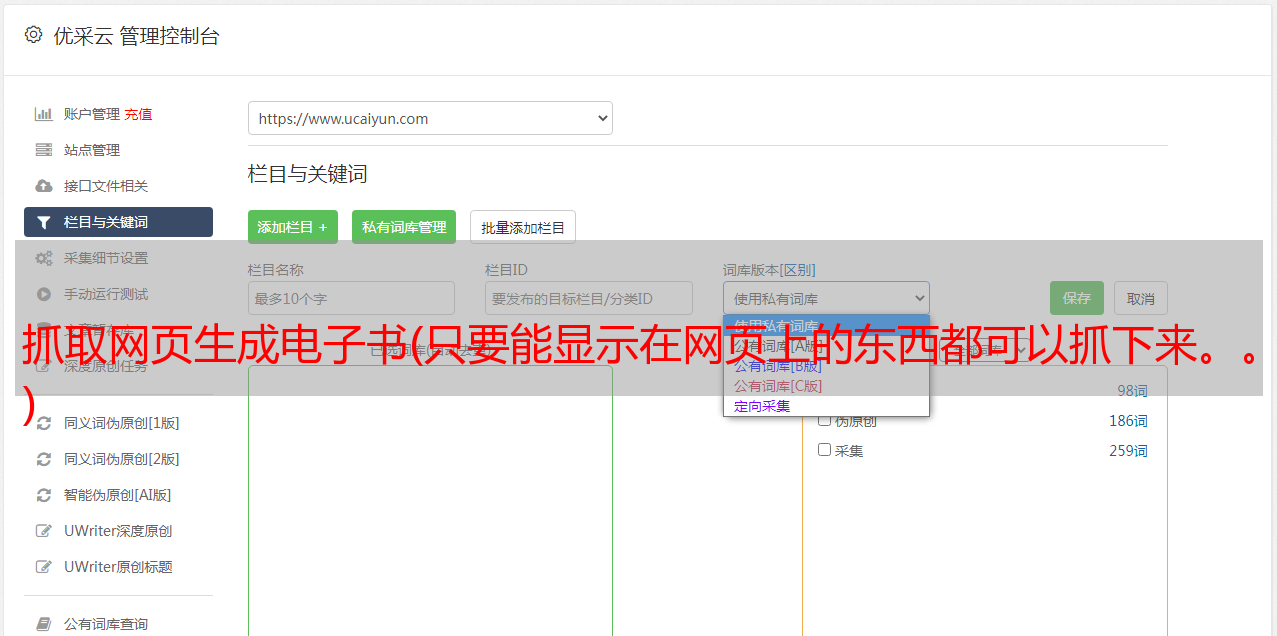The image size is (1277, 636).
Task: Click the book icon for 公有词库查询
Action: 44,624
